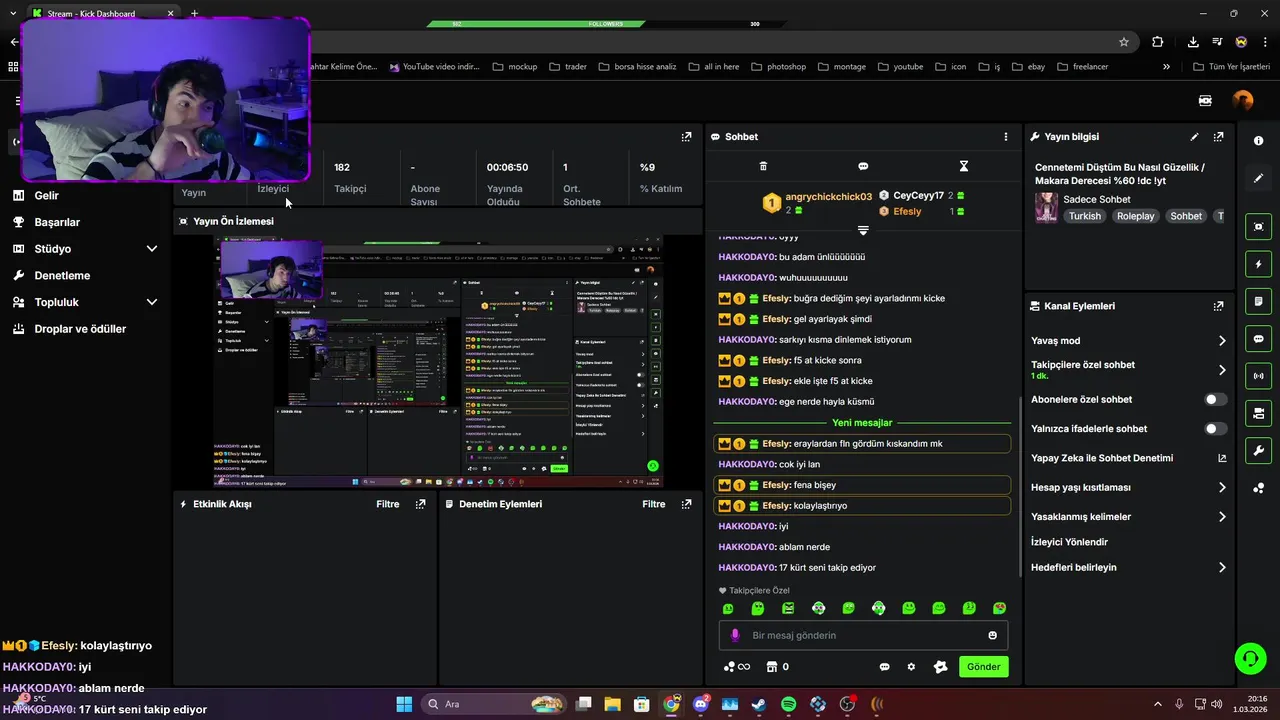Open Başarılar in the left menu
1280x720 pixels.
click(57, 222)
